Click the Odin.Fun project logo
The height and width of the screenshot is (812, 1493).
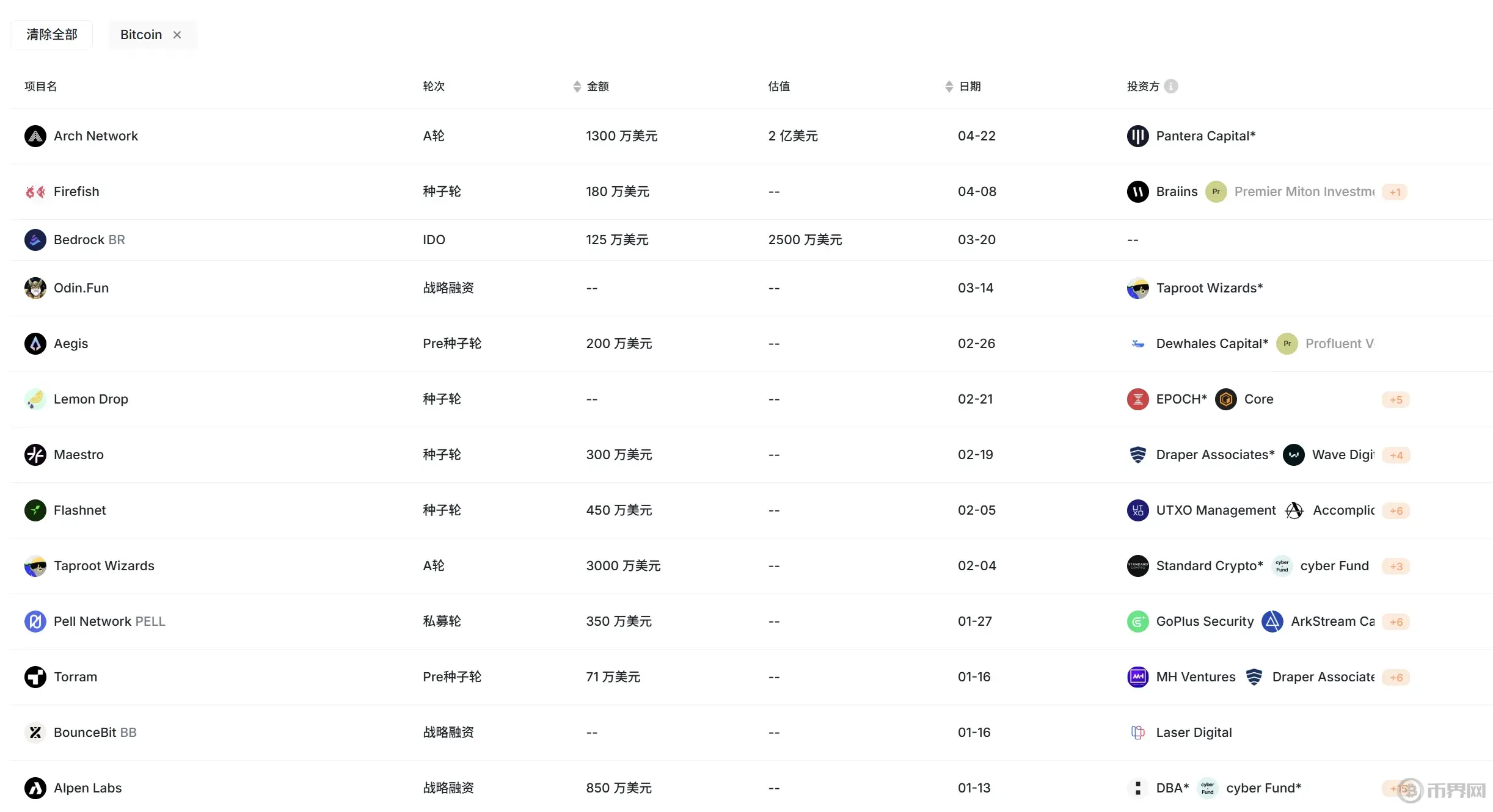click(35, 288)
